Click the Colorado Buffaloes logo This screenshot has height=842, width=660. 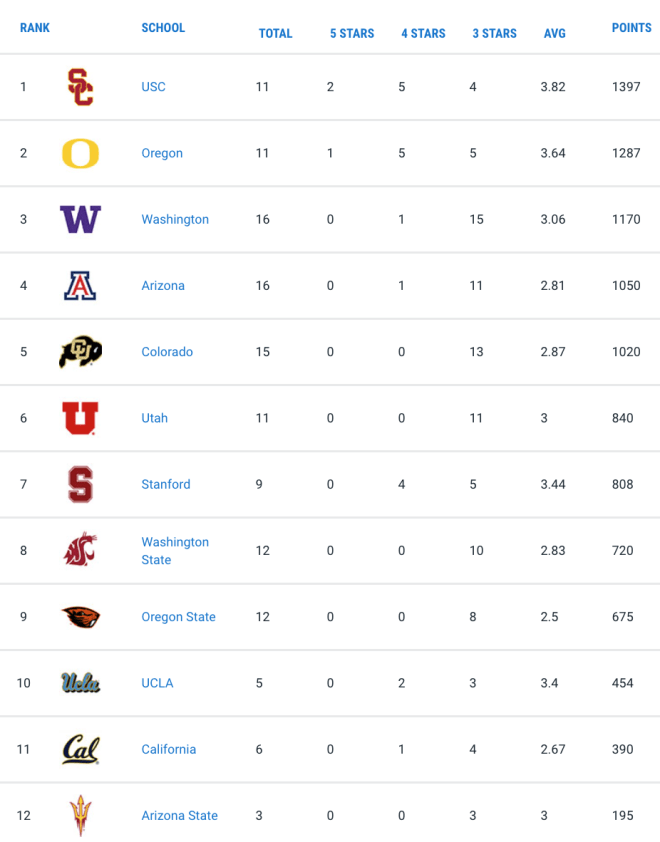(x=81, y=352)
